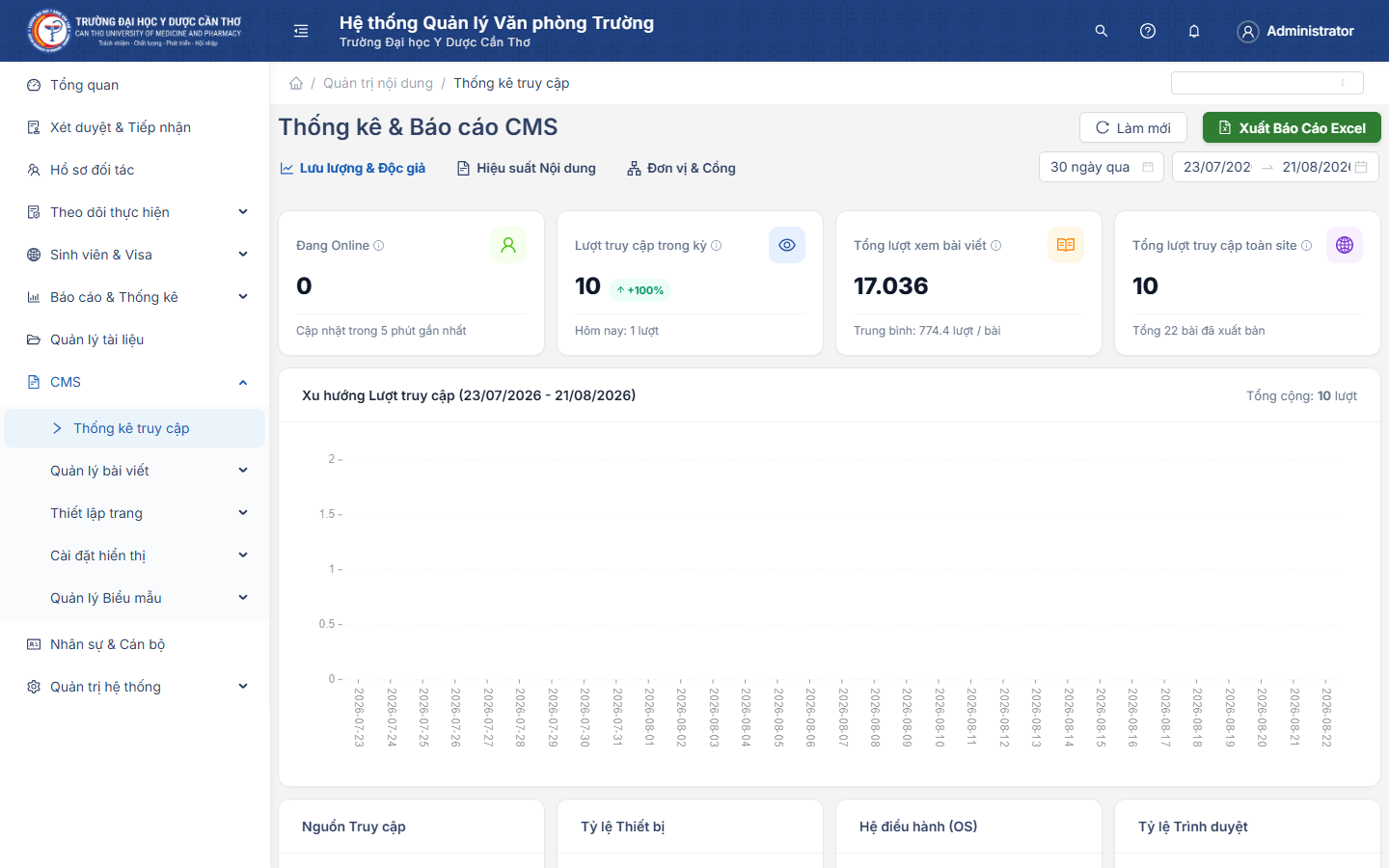
Task: Click Xuất Báo Cáo Excel button
Action: [x=1292, y=127]
